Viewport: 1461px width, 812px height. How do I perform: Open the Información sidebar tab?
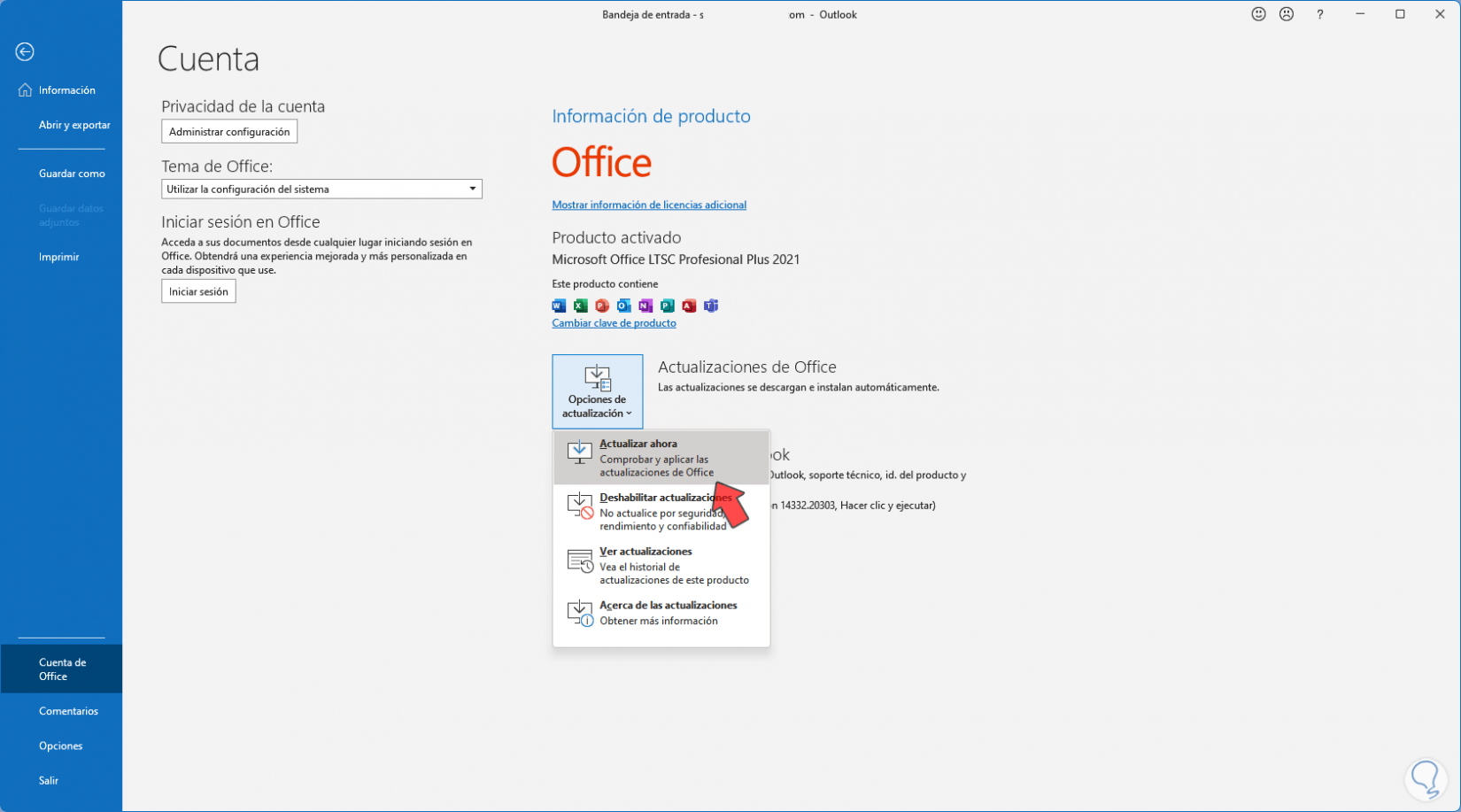[x=61, y=90]
